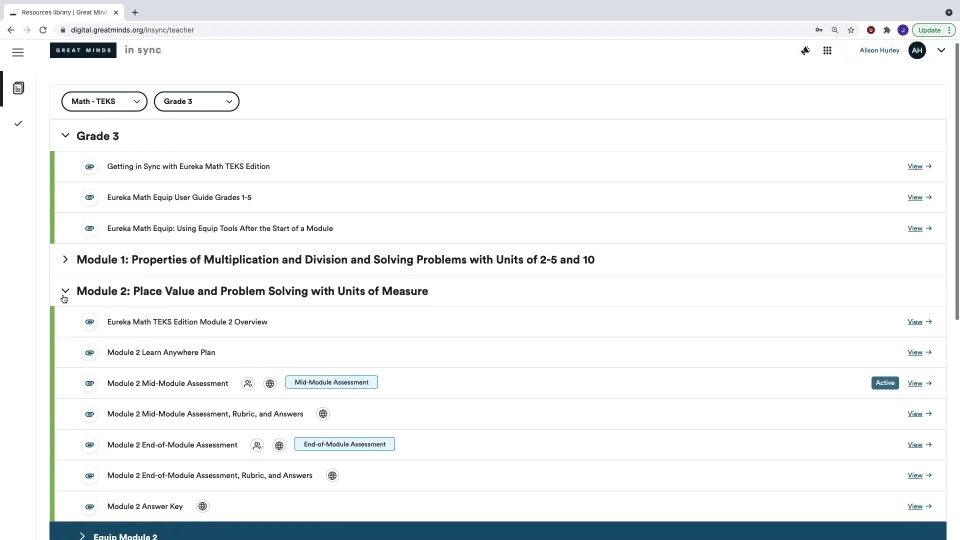The height and width of the screenshot is (540, 960).
Task: Click link icon for Getting in Sync row
Action: [x=89, y=167]
